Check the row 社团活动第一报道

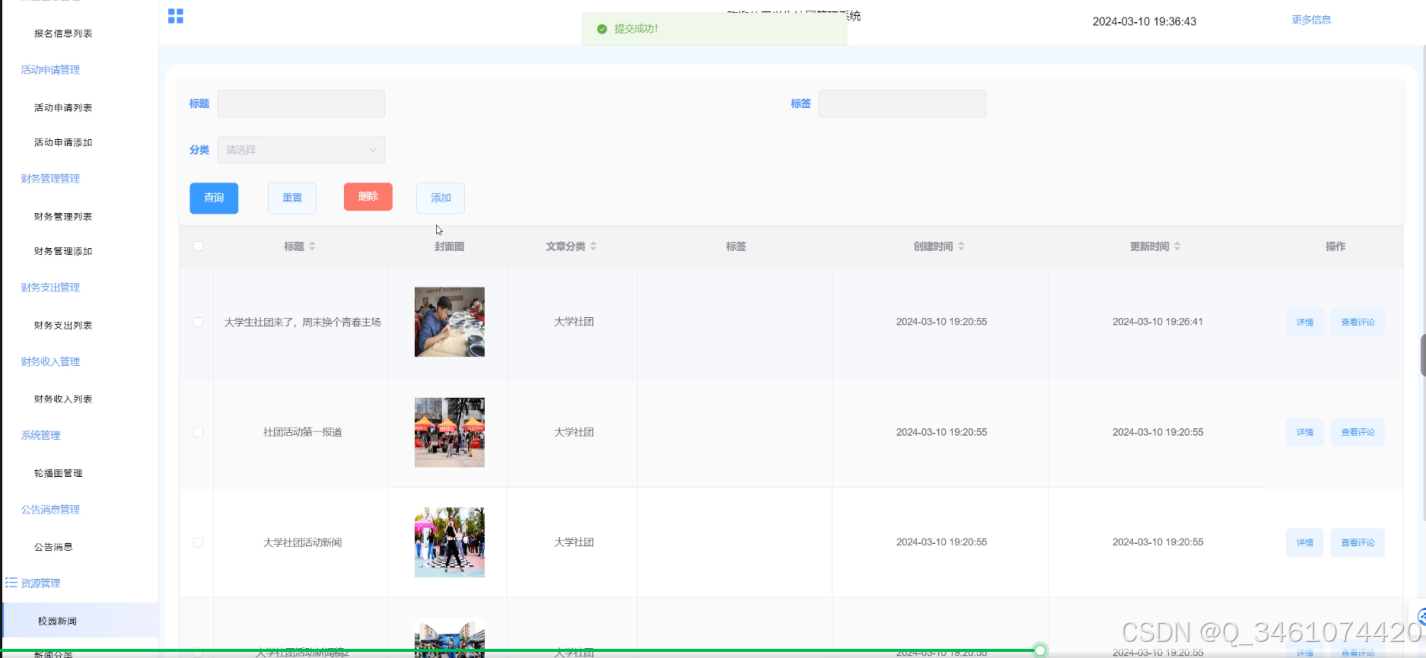click(198, 432)
